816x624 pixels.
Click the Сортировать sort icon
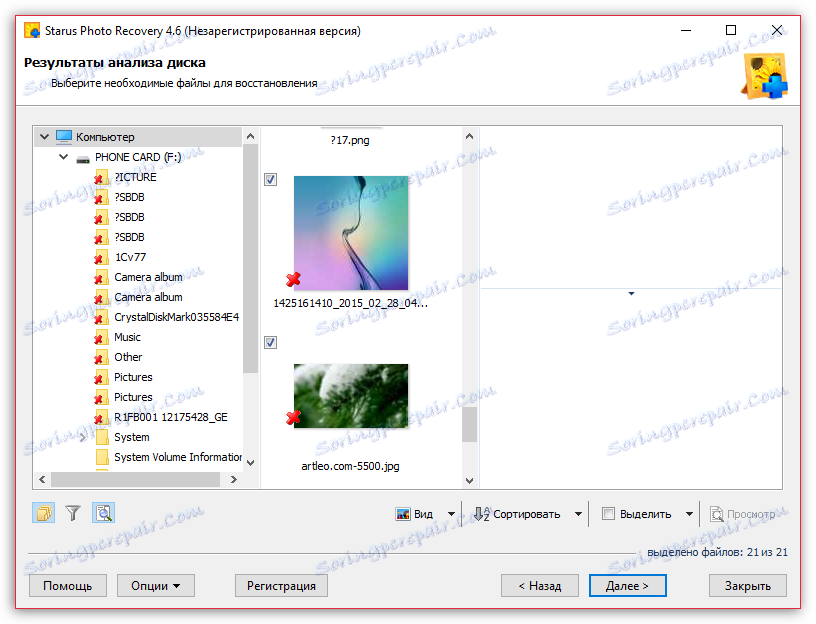tap(482, 514)
